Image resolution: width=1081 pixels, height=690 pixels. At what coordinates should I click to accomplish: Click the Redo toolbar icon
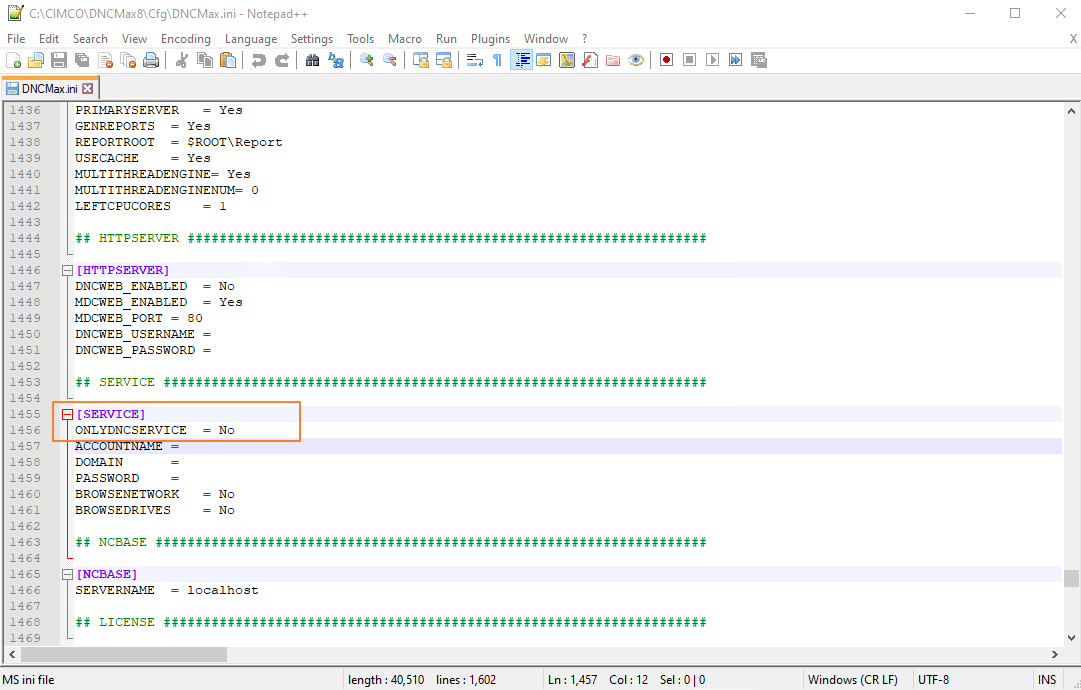282,61
